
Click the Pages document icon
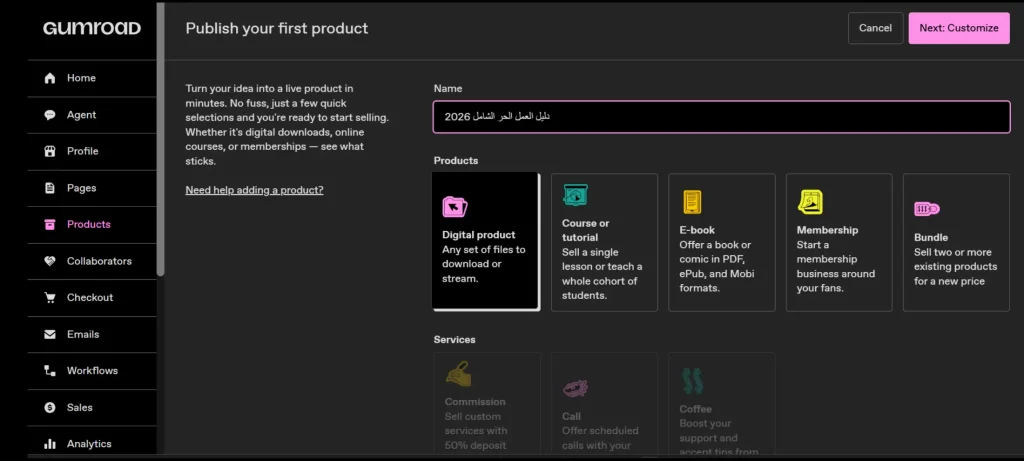point(50,188)
